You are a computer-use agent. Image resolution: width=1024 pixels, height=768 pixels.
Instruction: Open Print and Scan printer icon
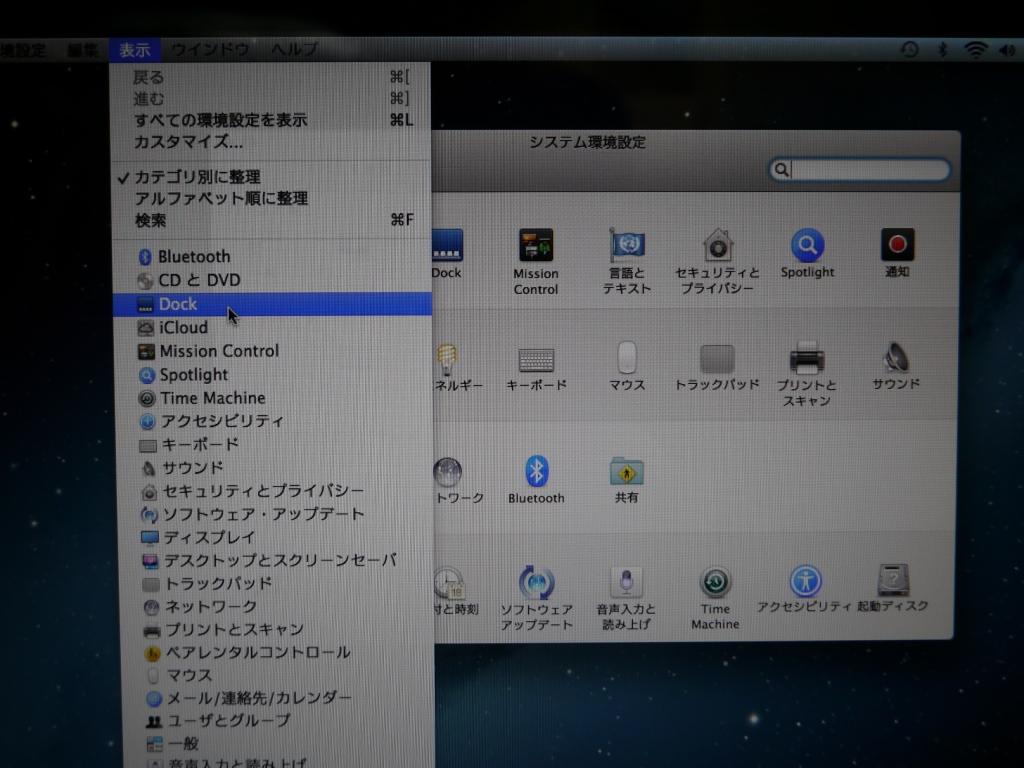(807, 358)
